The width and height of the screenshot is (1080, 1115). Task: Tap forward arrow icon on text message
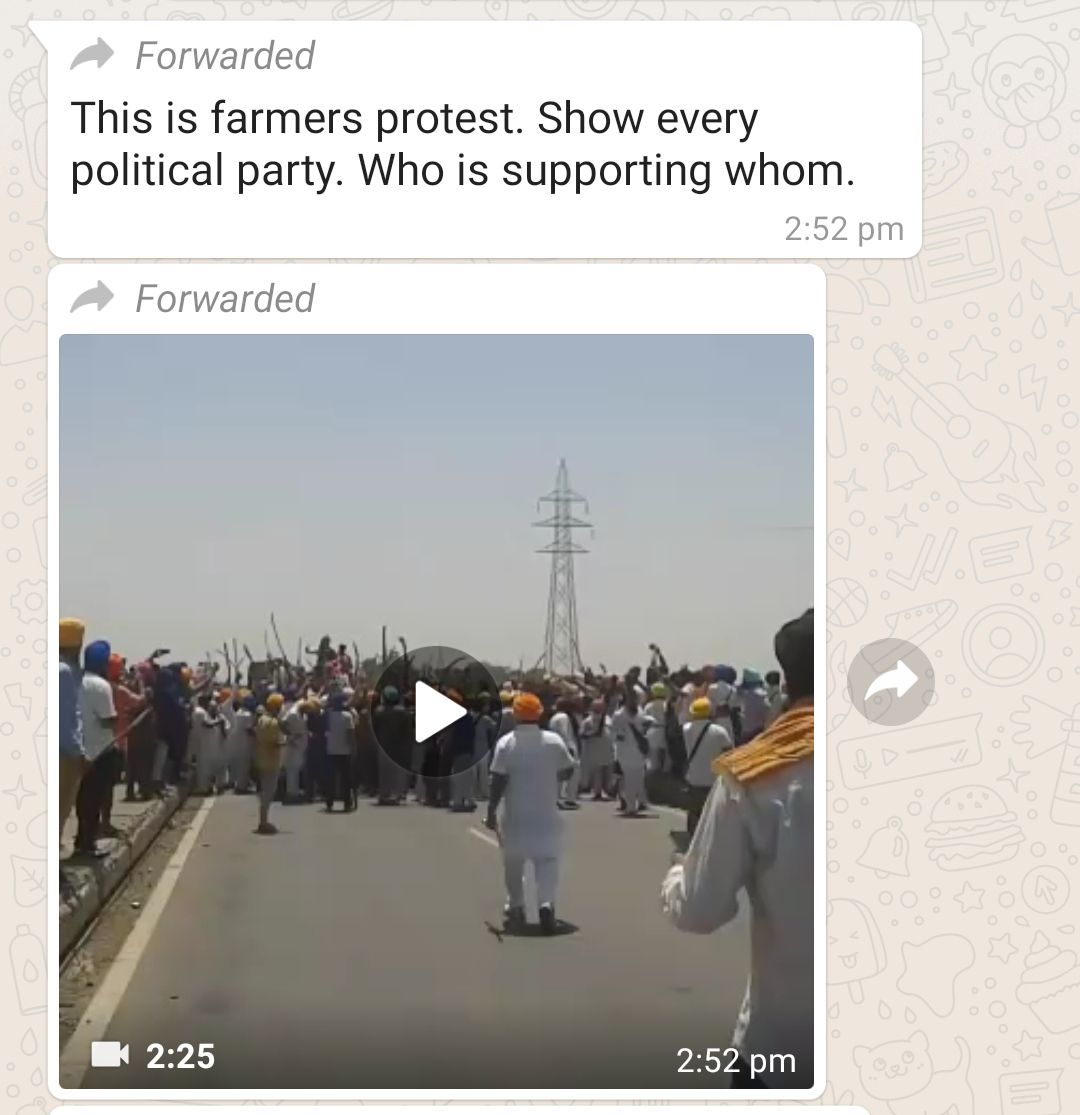pyautogui.click(x=92, y=55)
